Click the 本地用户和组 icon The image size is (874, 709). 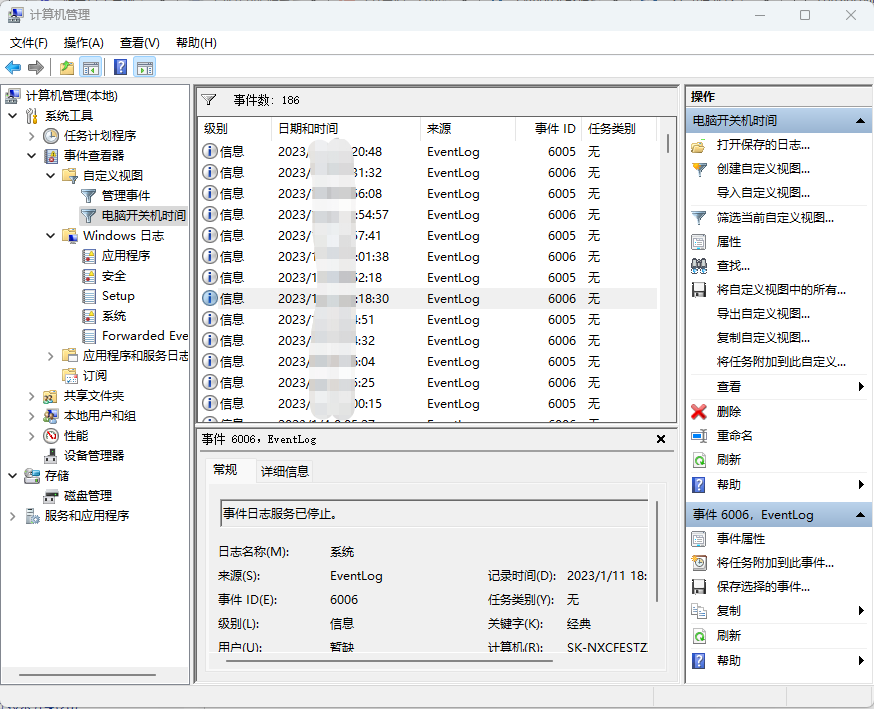[51, 416]
